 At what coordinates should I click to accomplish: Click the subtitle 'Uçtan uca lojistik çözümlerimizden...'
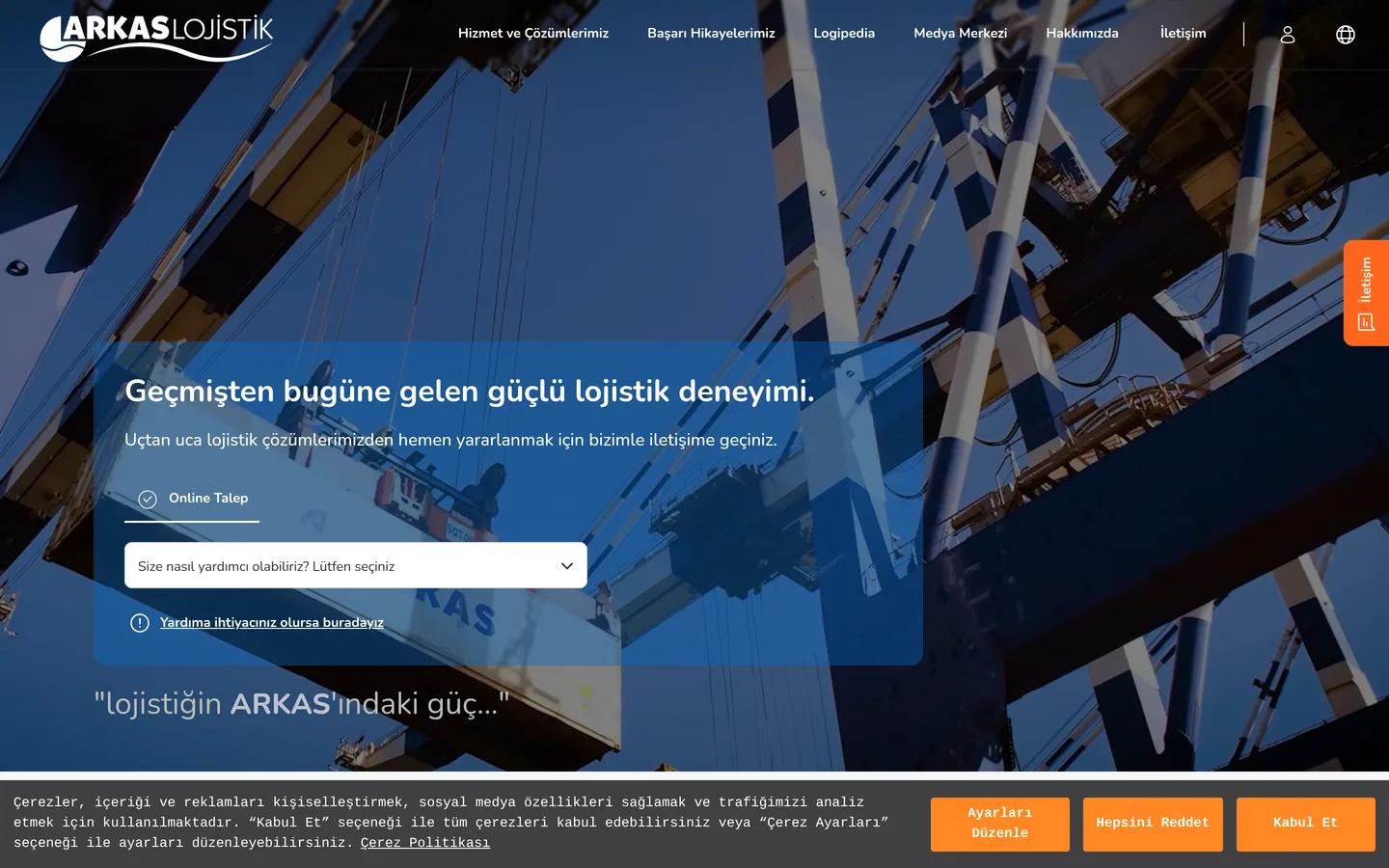450,440
